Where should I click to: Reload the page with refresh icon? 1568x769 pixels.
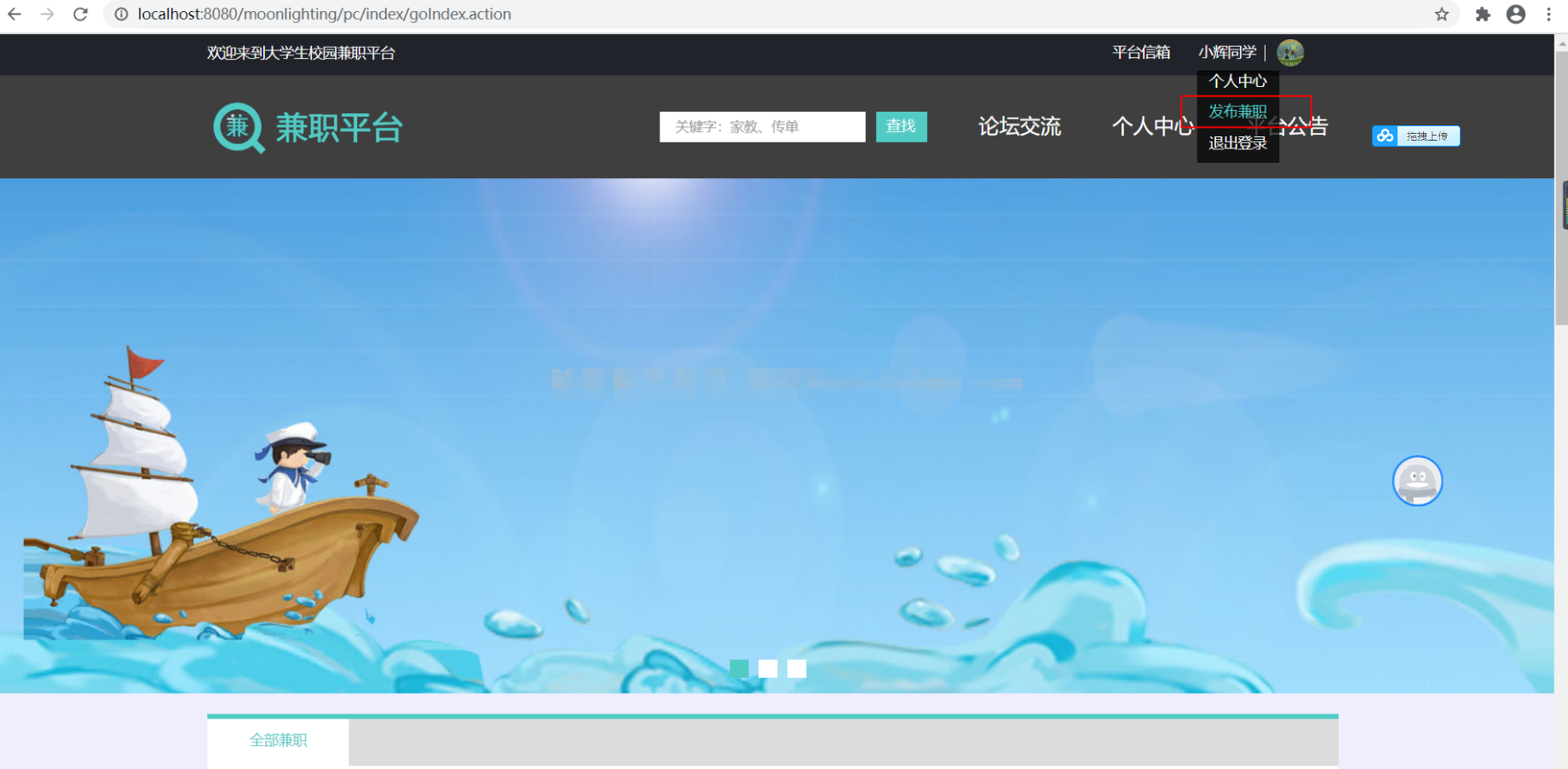tap(80, 14)
